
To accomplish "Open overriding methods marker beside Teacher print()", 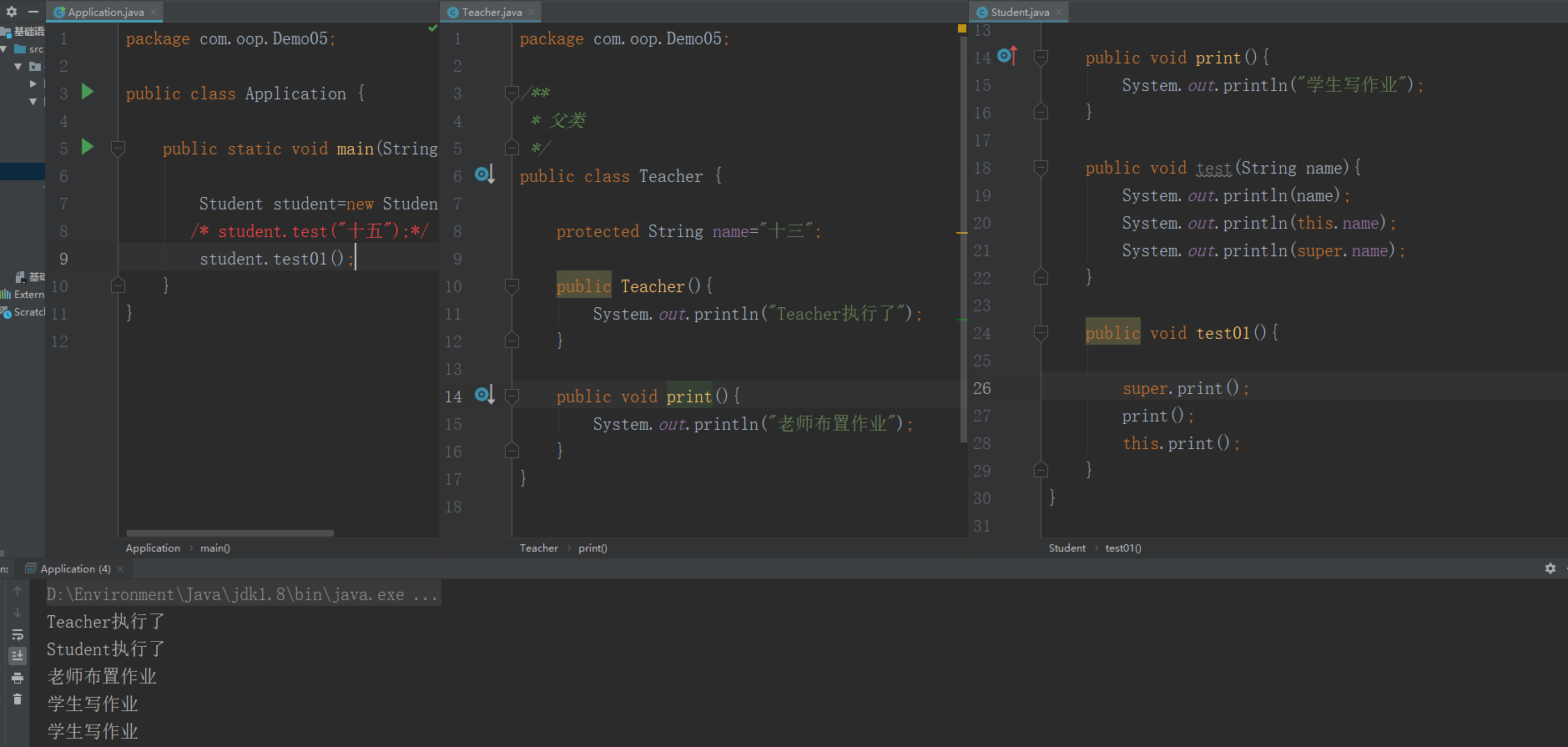I will tap(484, 395).
